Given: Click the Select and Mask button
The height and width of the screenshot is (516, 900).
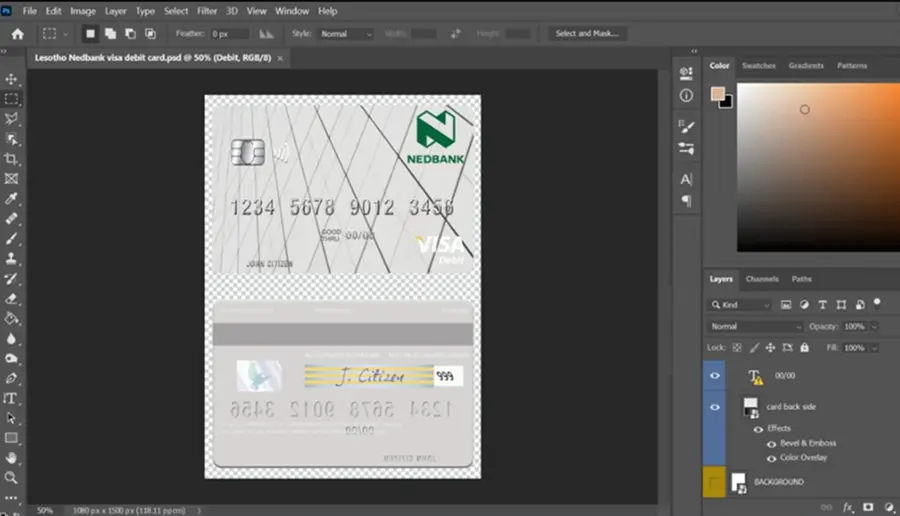Looking at the screenshot, I should click(x=587, y=33).
